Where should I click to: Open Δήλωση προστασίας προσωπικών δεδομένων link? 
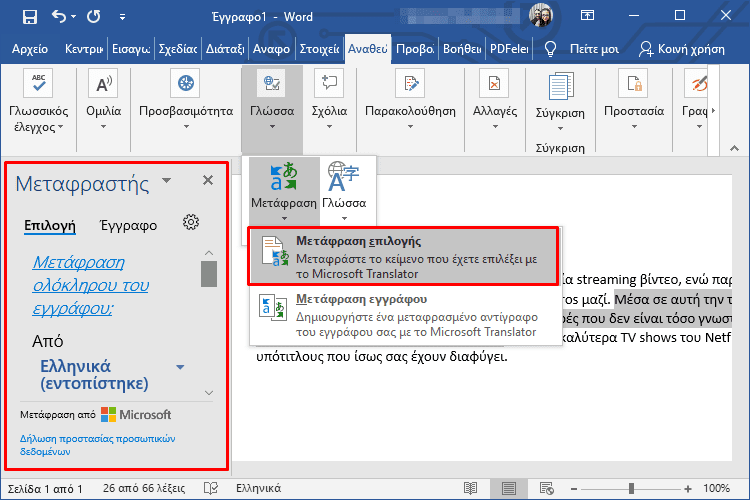coord(98,445)
